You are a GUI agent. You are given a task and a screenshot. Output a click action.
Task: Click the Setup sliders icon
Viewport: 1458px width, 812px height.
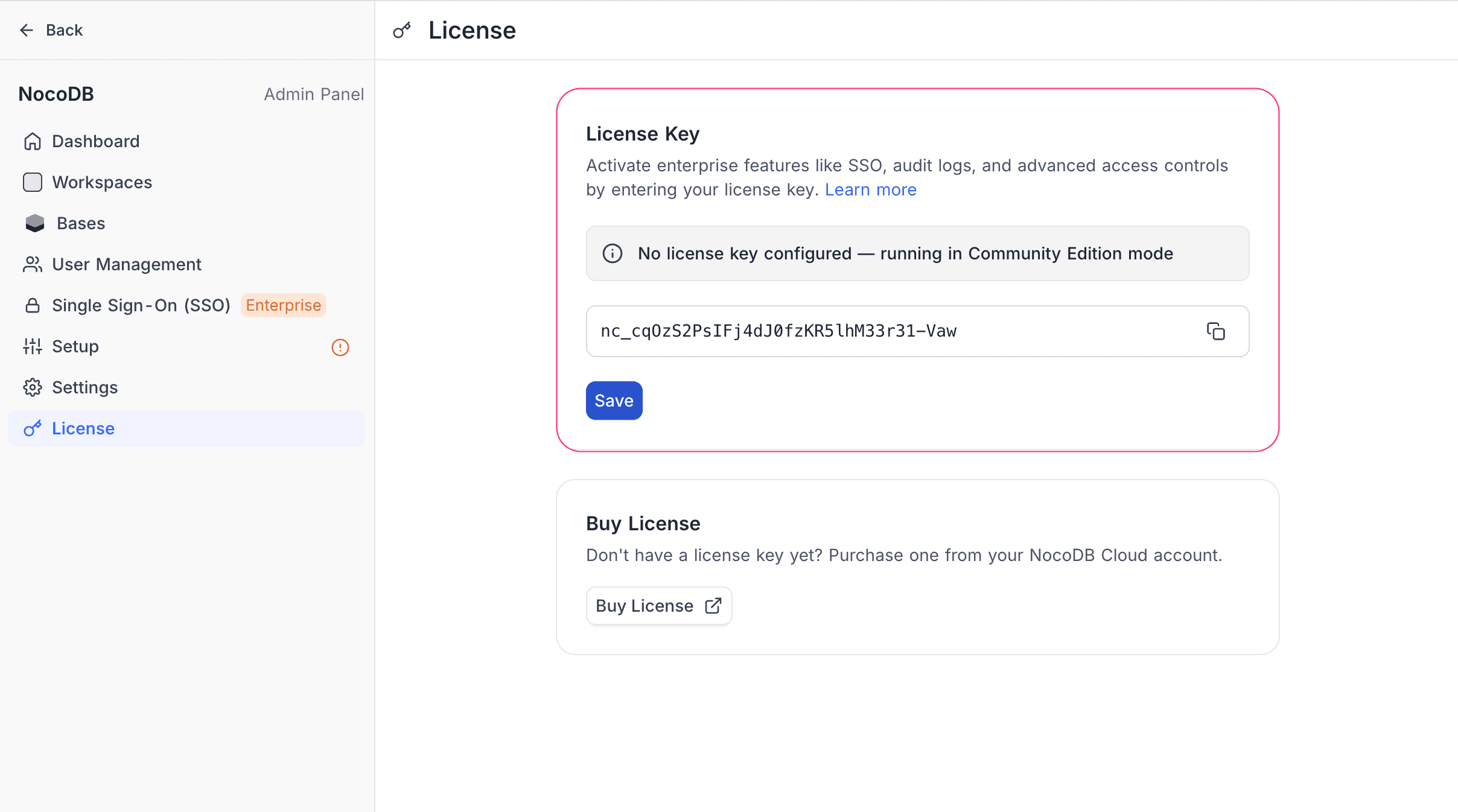(x=33, y=346)
